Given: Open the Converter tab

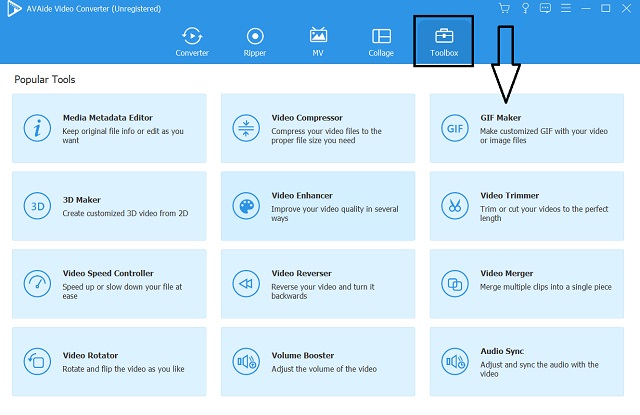Looking at the screenshot, I should pos(192,42).
